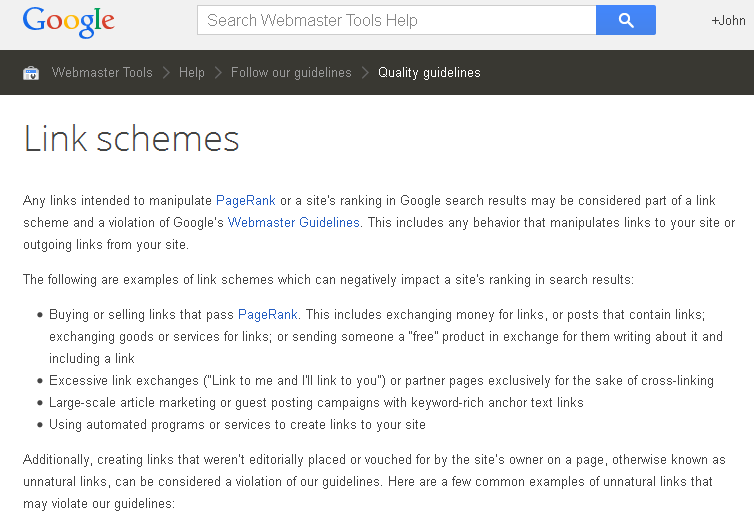Focus the Search Webmaster Tools Help field
This screenshot has width=754, height=512.
coord(397,20)
